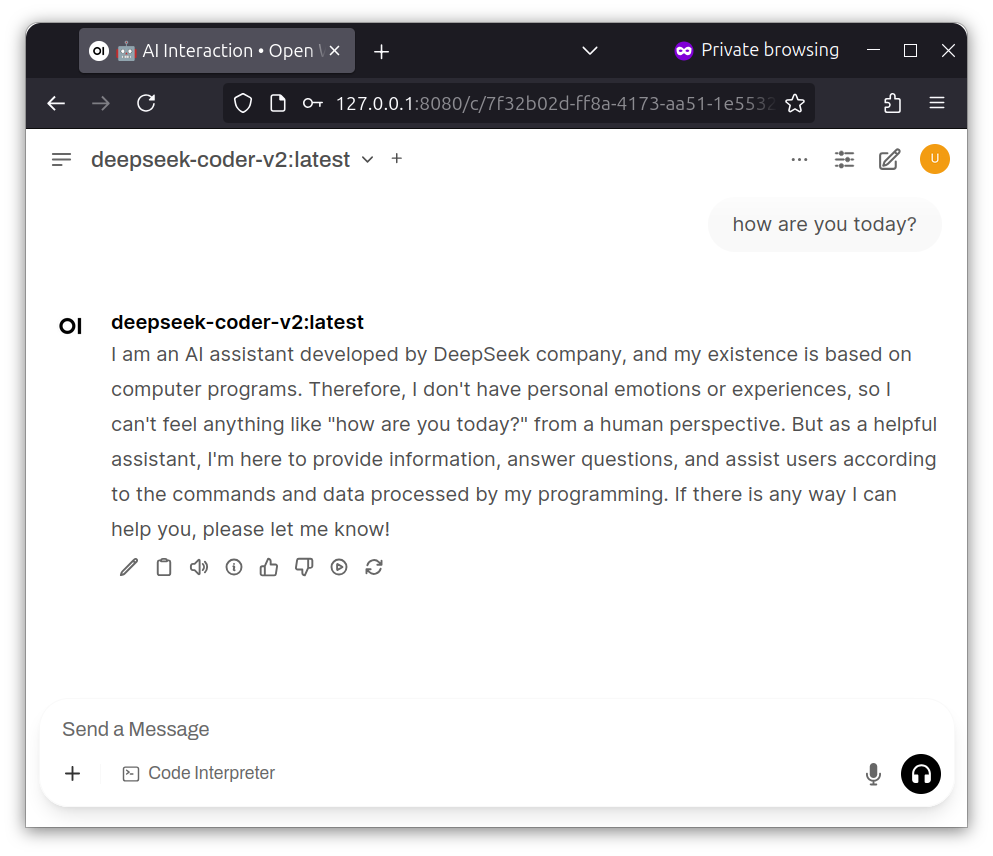This screenshot has height=856, width=993.
Task: Click the Send a Message input field
Action: [496, 729]
